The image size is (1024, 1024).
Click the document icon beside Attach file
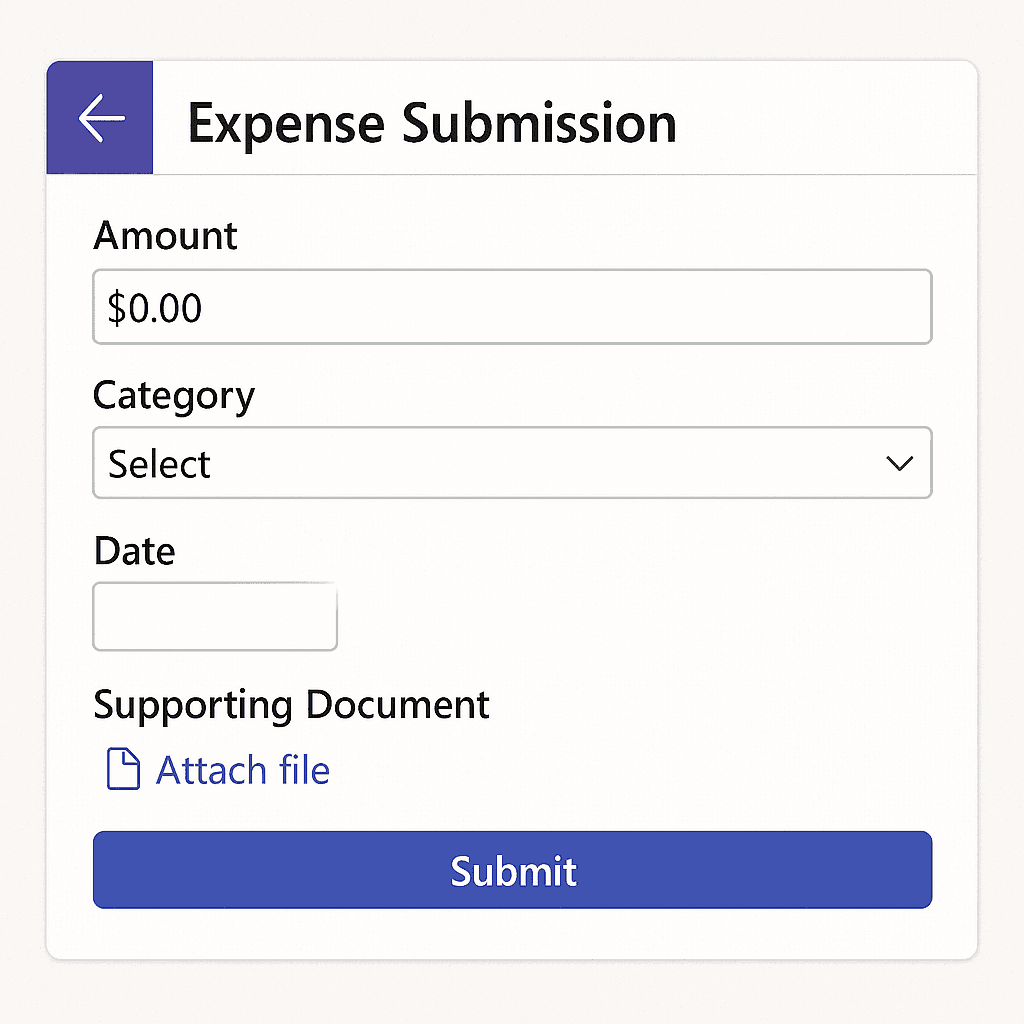click(x=122, y=770)
